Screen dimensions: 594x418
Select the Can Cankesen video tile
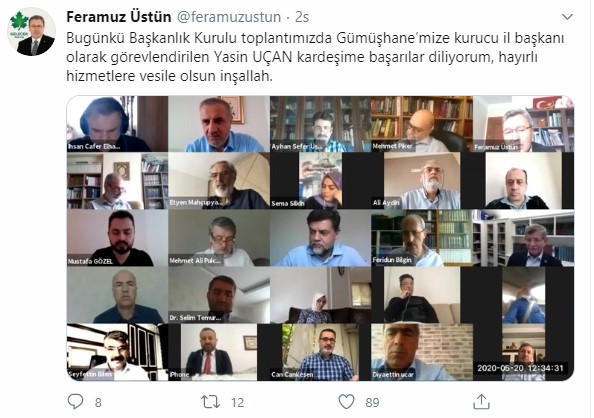pyautogui.click(x=320, y=352)
